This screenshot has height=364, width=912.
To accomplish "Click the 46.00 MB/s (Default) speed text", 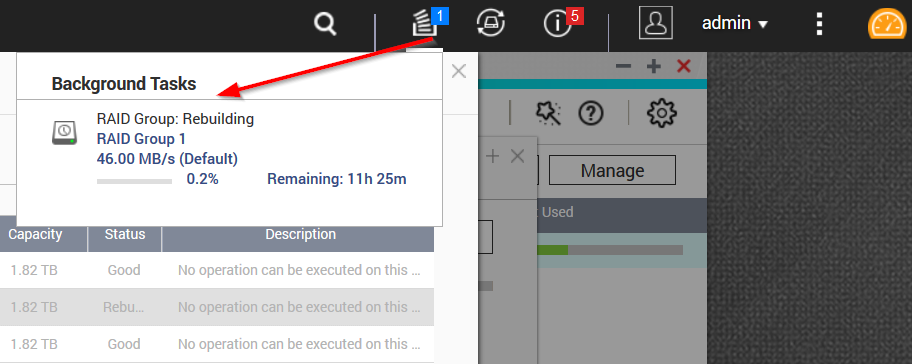I will 168,159.
